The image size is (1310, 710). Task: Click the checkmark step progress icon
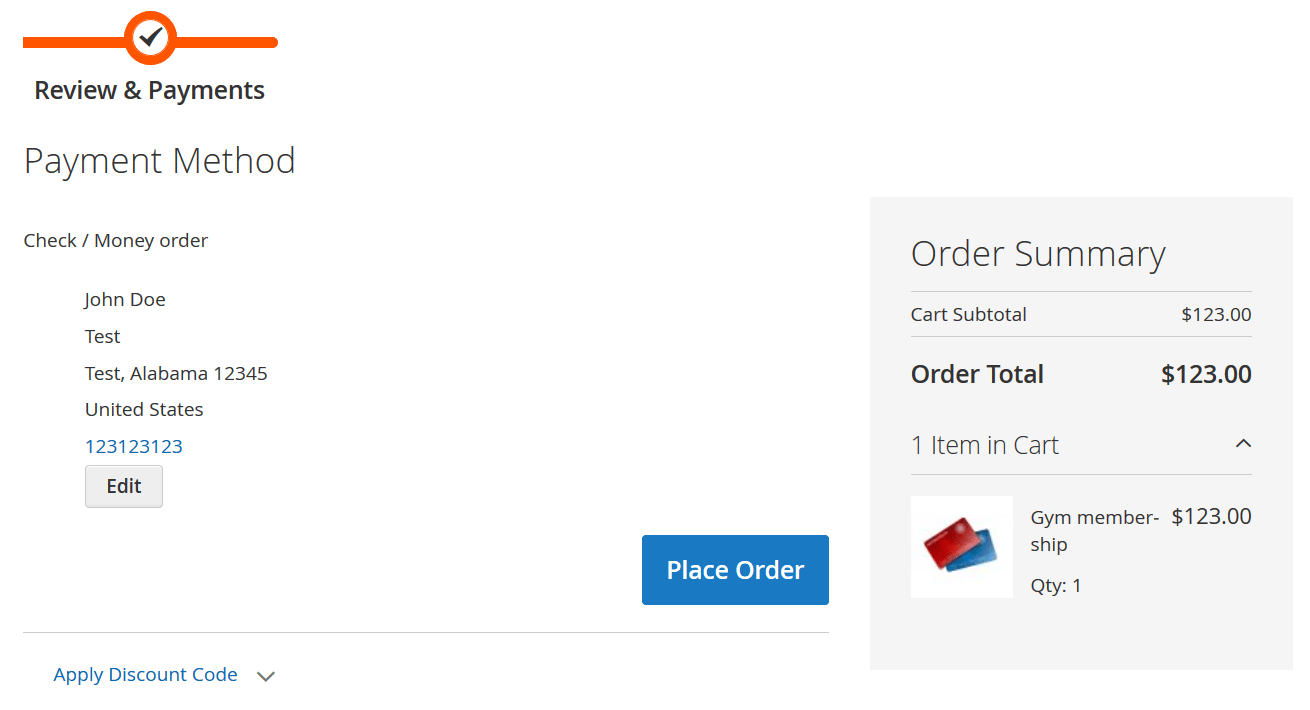pos(150,38)
